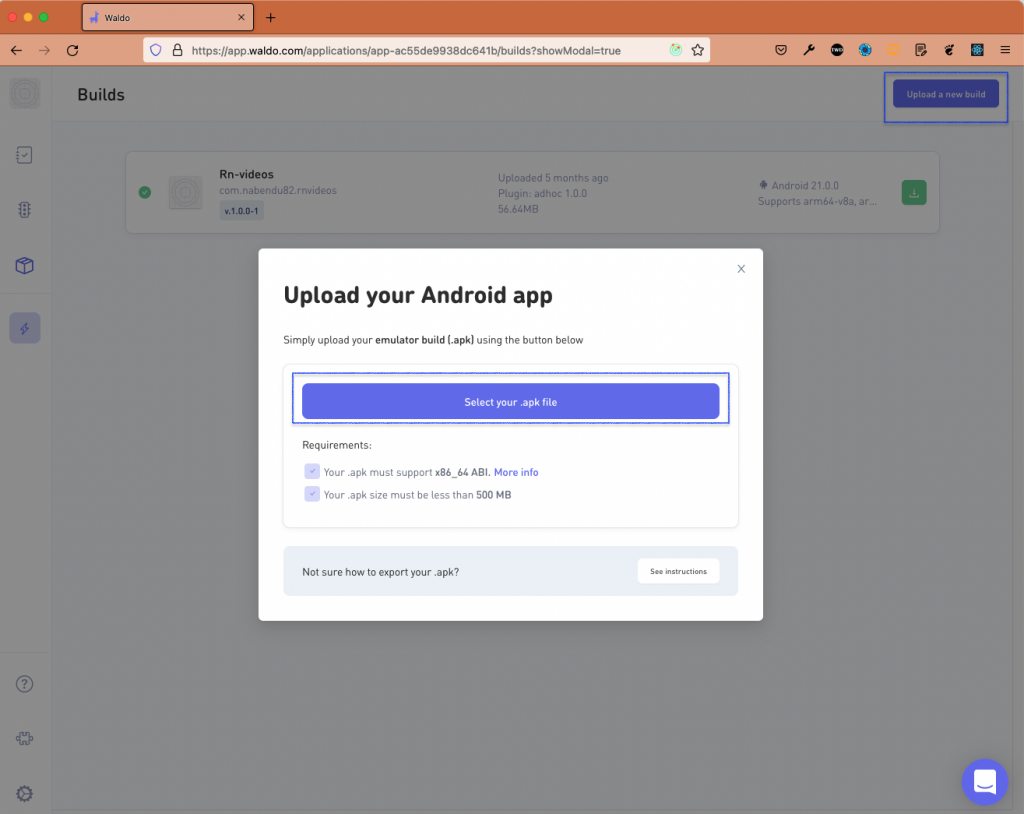This screenshot has height=814, width=1024.
Task: Click the green status check on Rn-videos
Action: (145, 192)
